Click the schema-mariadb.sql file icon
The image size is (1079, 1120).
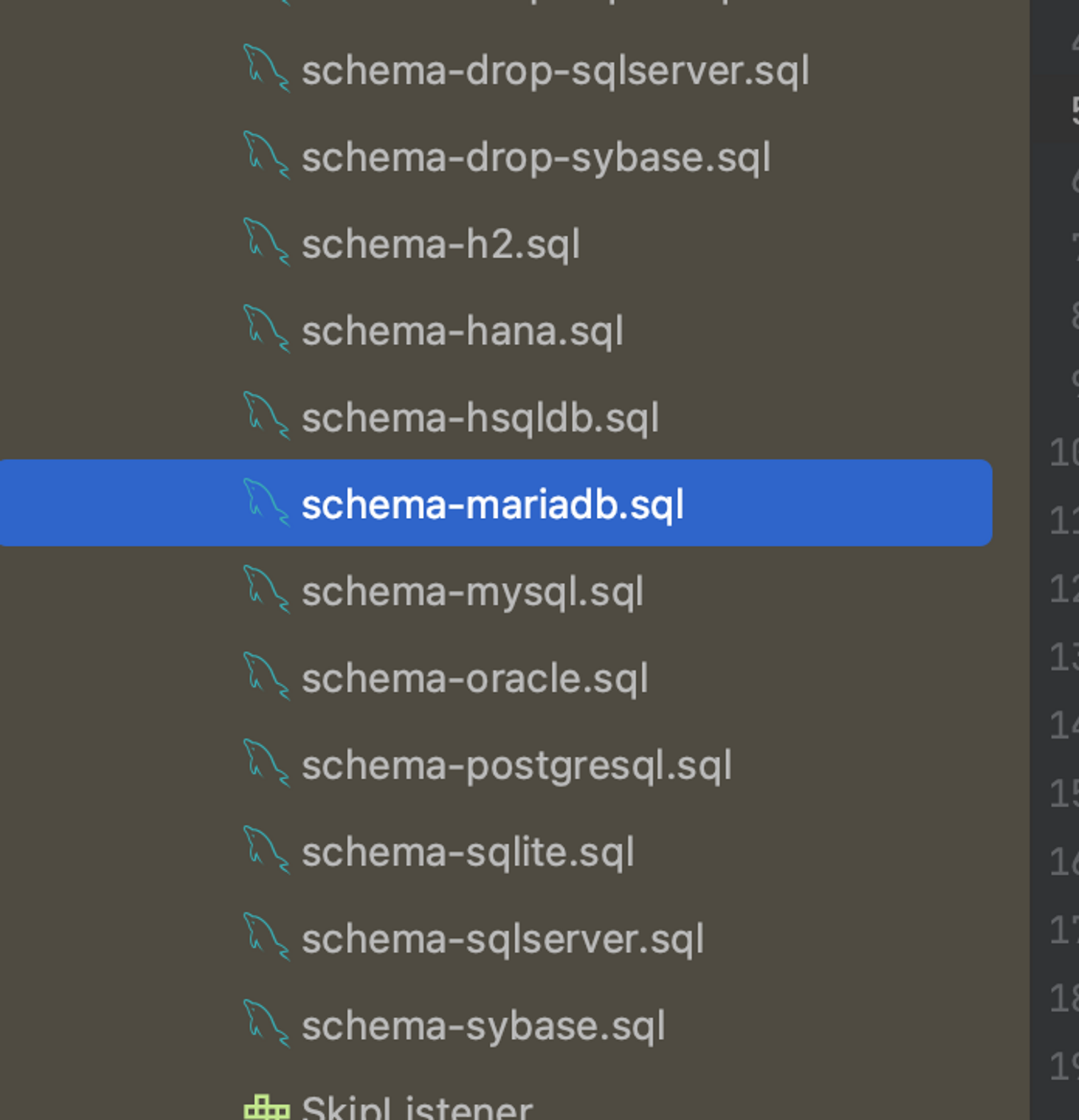(266, 503)
